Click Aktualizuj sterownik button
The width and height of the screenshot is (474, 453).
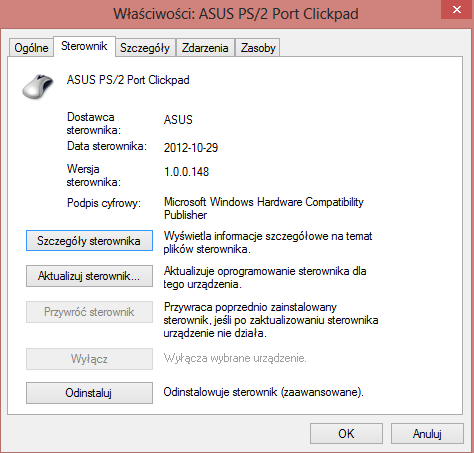(89, 276)
